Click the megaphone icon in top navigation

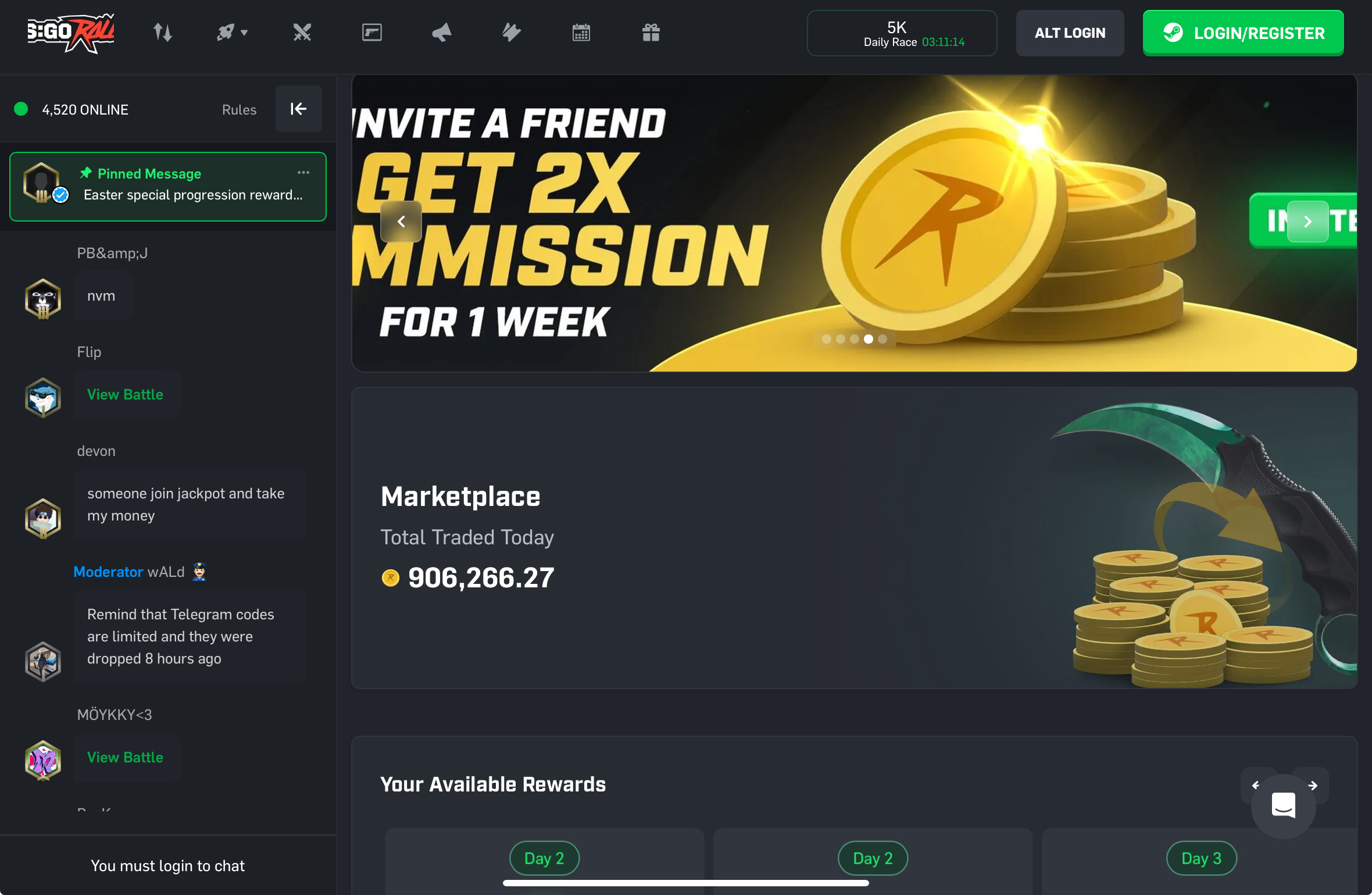point(442,33)
